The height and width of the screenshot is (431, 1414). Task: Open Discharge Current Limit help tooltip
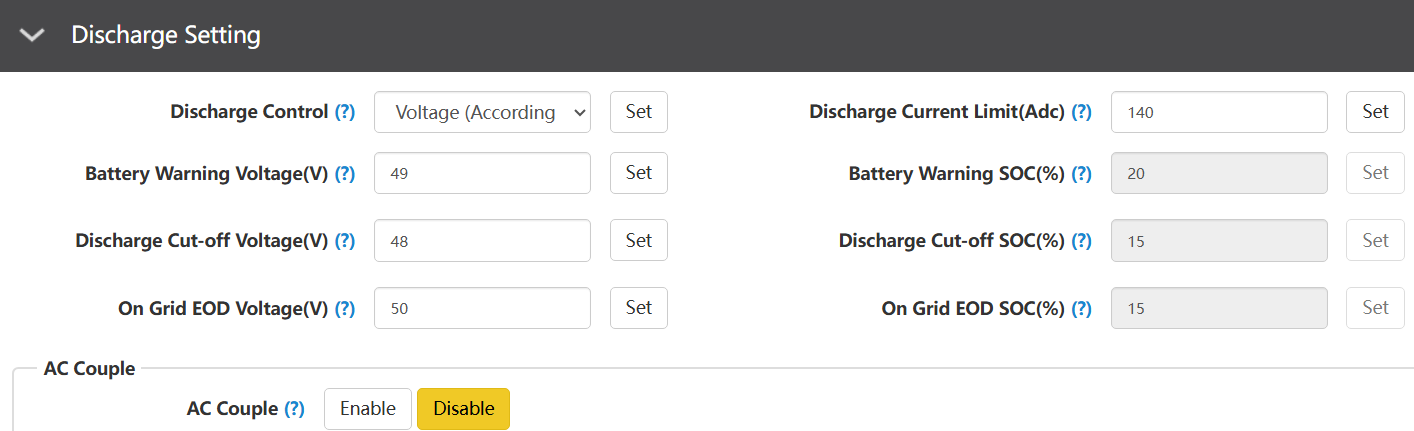(x=1081, y=112)
